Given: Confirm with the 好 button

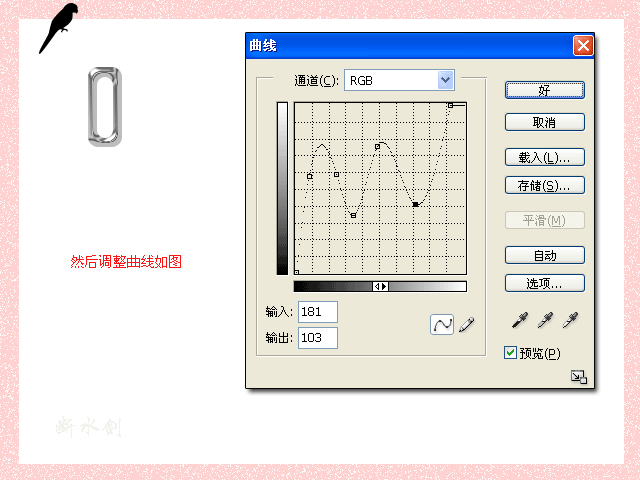Looking at the screenshot, I should point(544,90).
